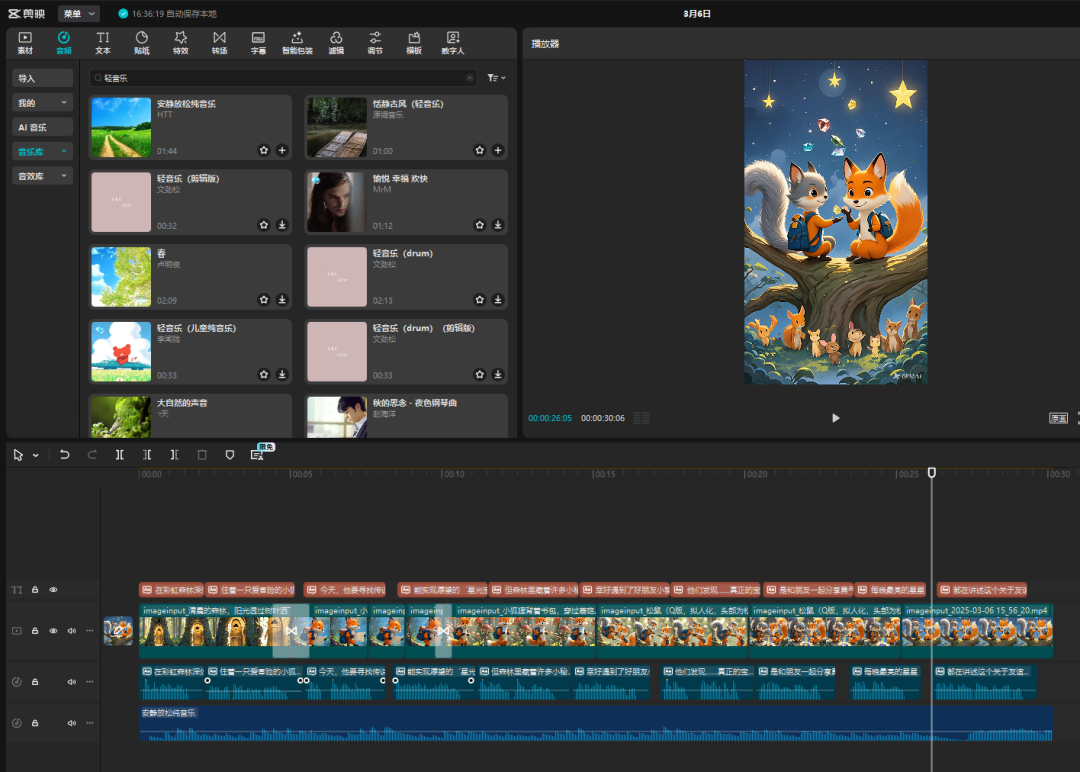Download the 愉悦 幸福 欢快 track
The image size is (1080, 772).
[498, 225]
